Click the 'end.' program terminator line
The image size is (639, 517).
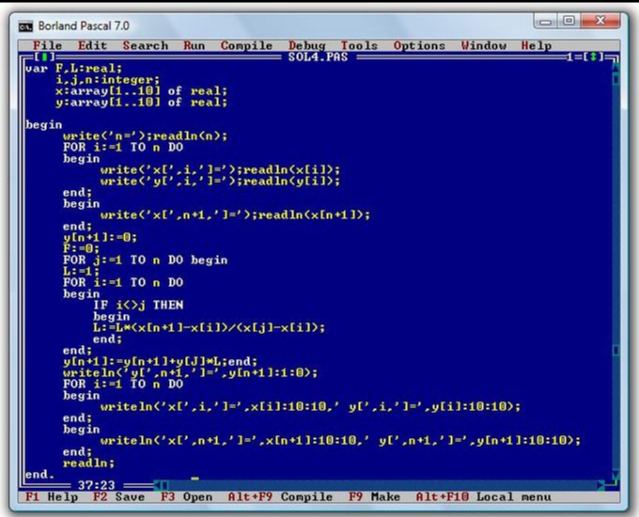click(x=40, y=475)
